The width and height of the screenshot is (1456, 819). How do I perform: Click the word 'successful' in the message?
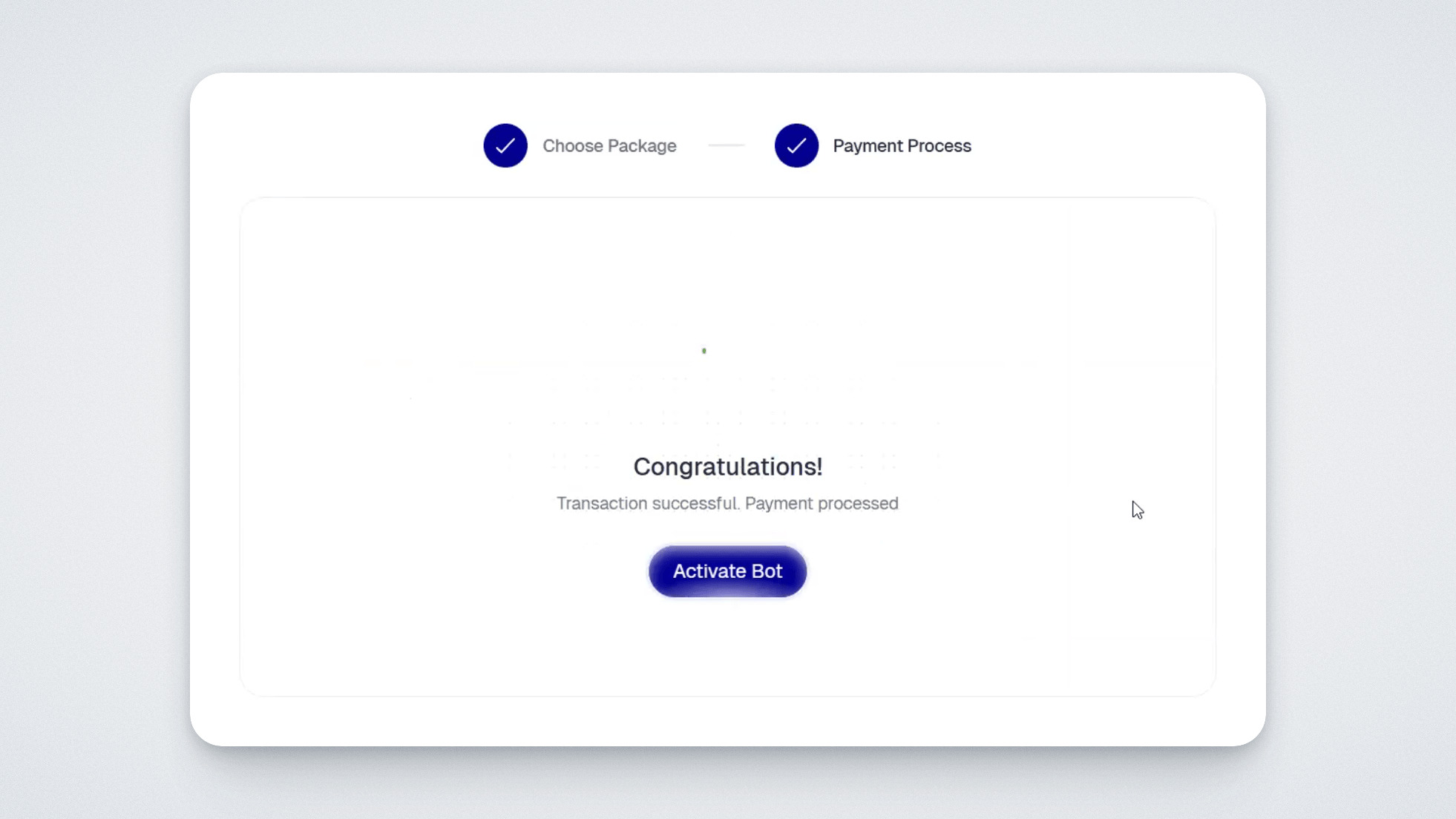pyautogui.click(x=695, y=504)
